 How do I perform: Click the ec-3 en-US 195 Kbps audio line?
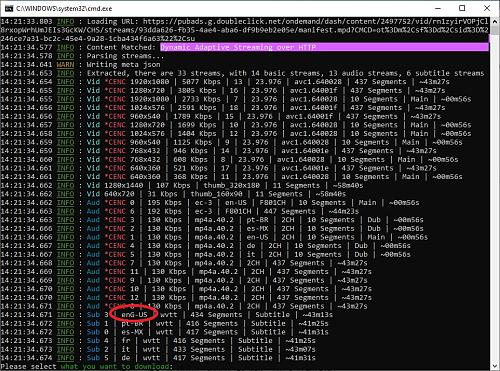pos(210,203)
